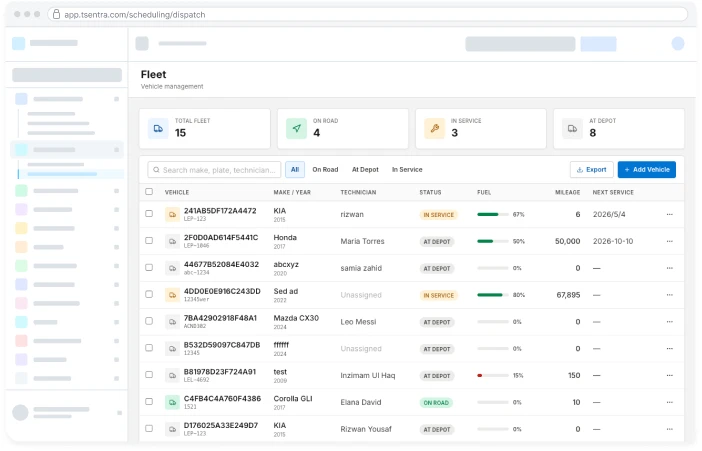
Task: Click mileage value 67,895
Action: click(x=568, y=295)
